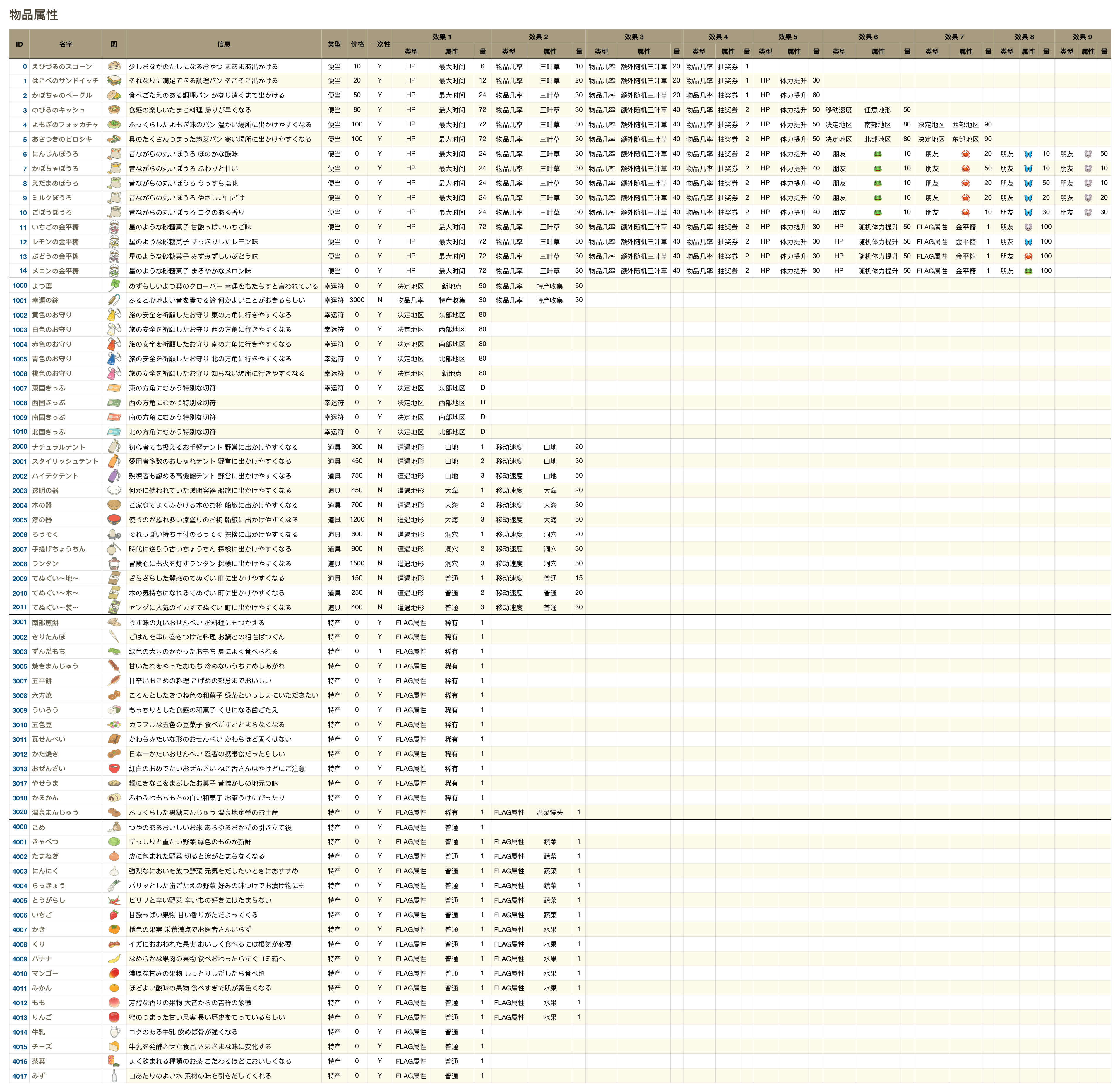Click the 物品属性 page title
Viewport: 1120px width, 1092px height.
34,15
